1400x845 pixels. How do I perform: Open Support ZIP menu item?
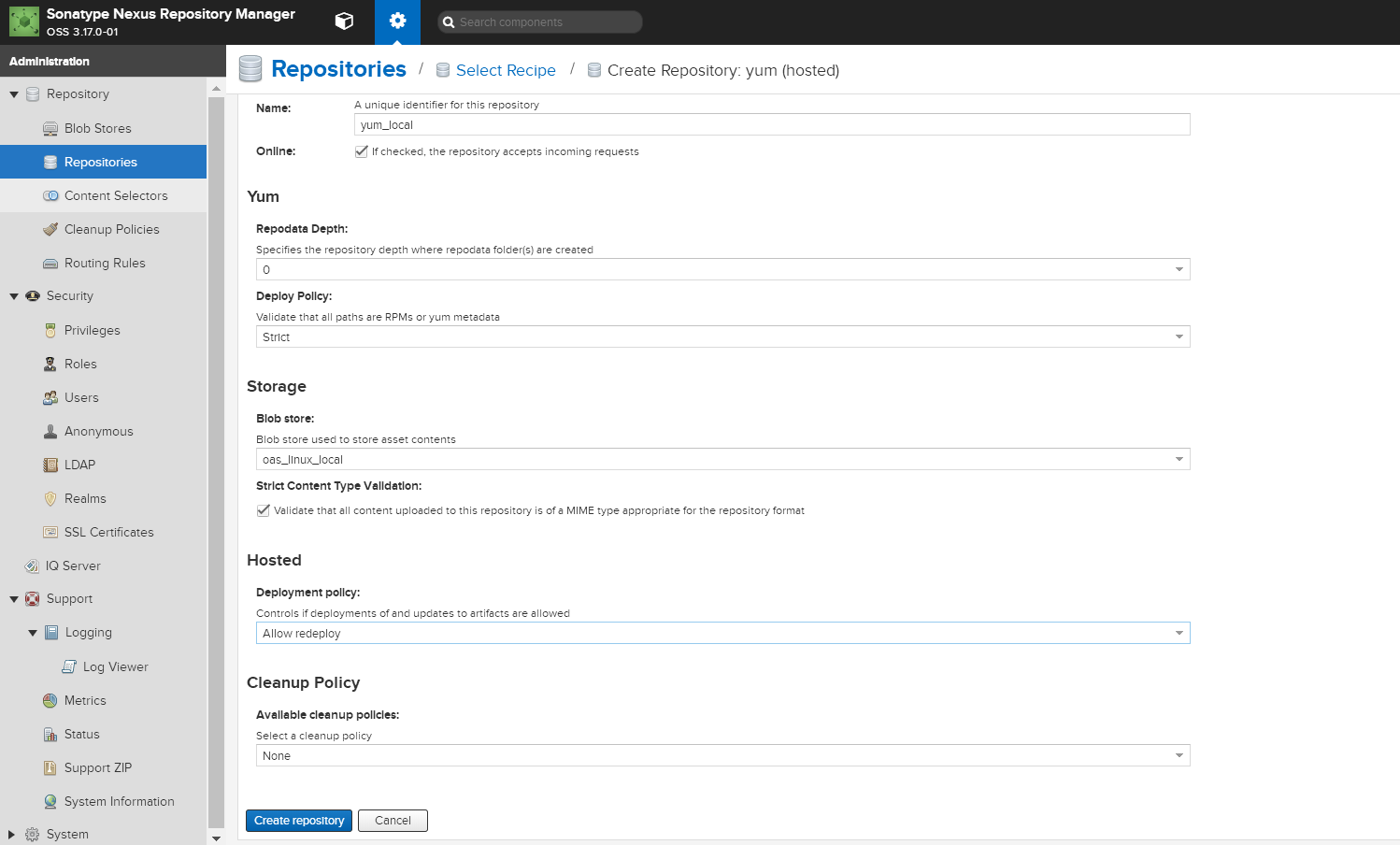[x=103, y=767]
